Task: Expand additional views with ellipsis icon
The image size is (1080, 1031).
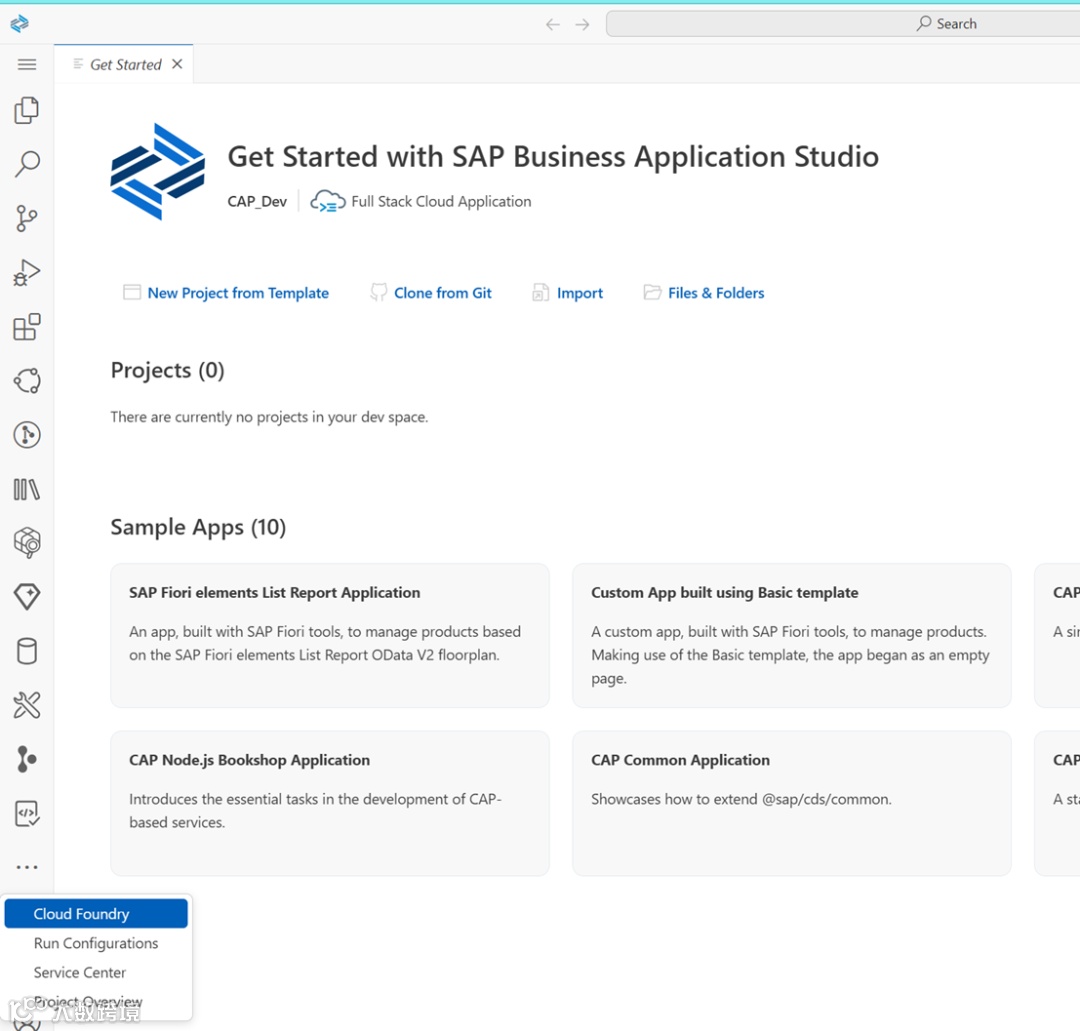Action: pos(27,867)
